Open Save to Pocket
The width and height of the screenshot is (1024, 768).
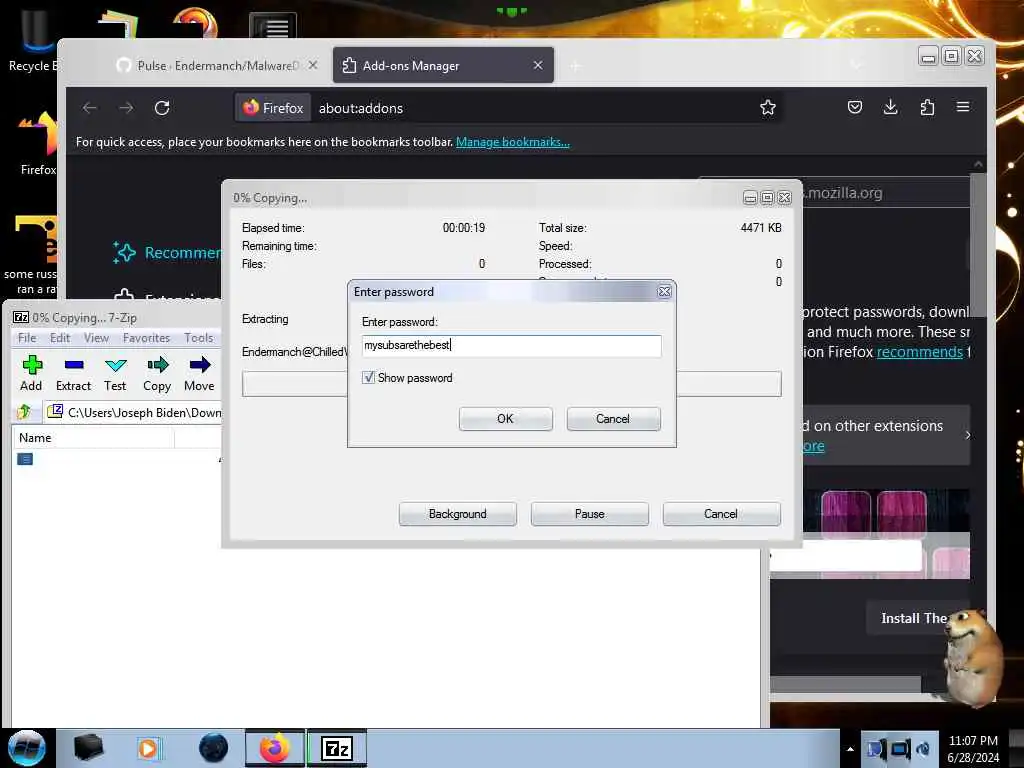[854, 107]
